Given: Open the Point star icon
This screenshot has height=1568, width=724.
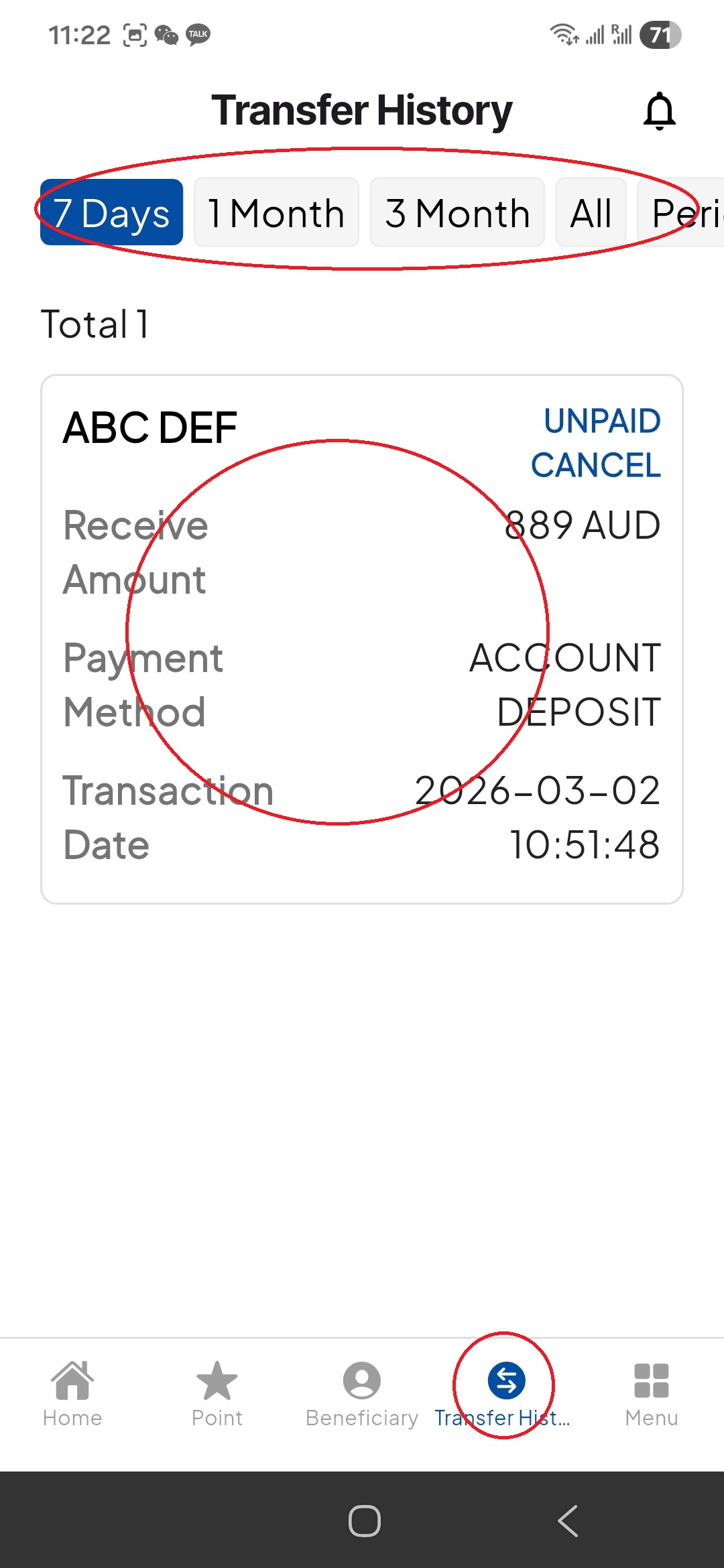Looking at the screenshot, I should [217, 1380].
